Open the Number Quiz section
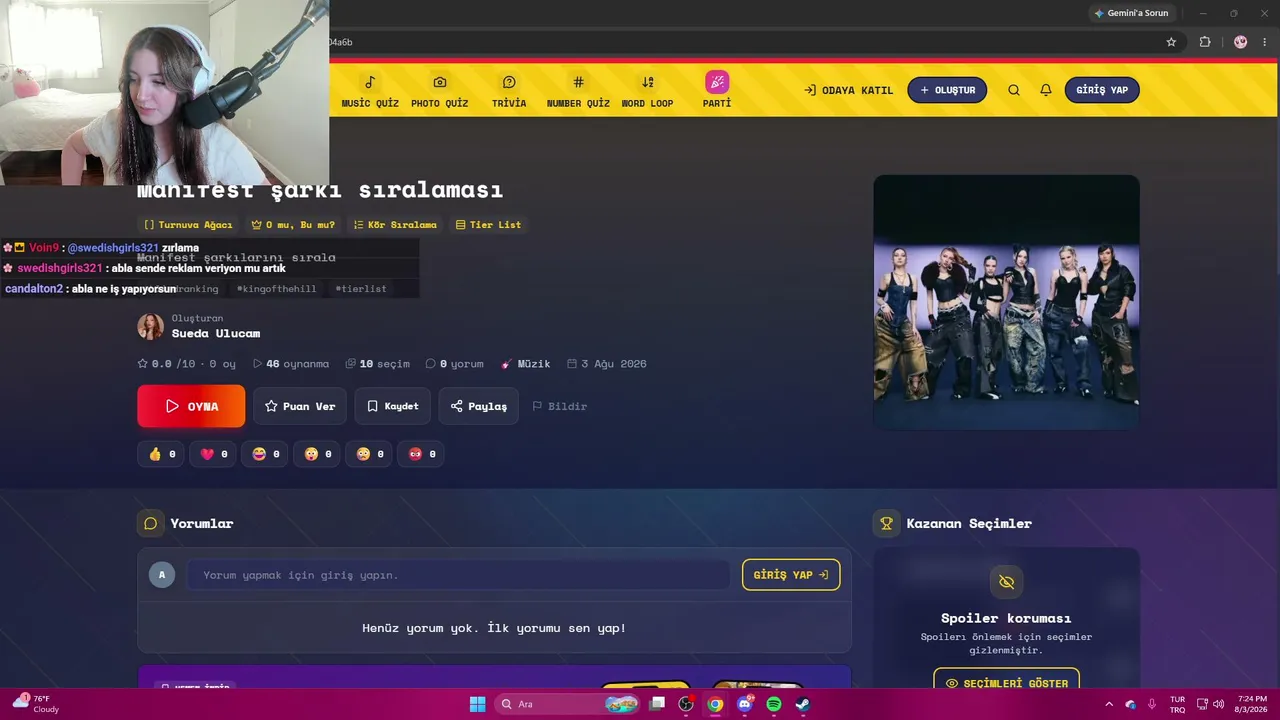1280x720 pixels. (x=578, y=91)
